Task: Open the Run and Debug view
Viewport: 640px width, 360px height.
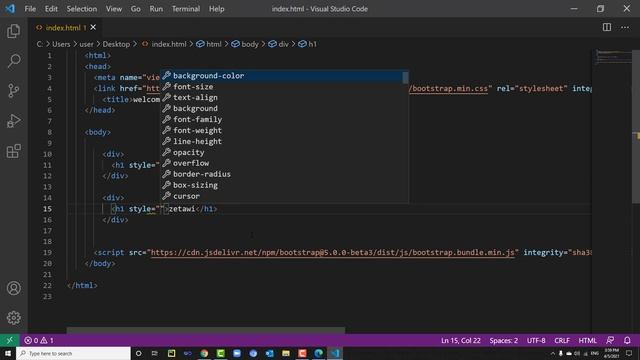Action: pos(13,121)
